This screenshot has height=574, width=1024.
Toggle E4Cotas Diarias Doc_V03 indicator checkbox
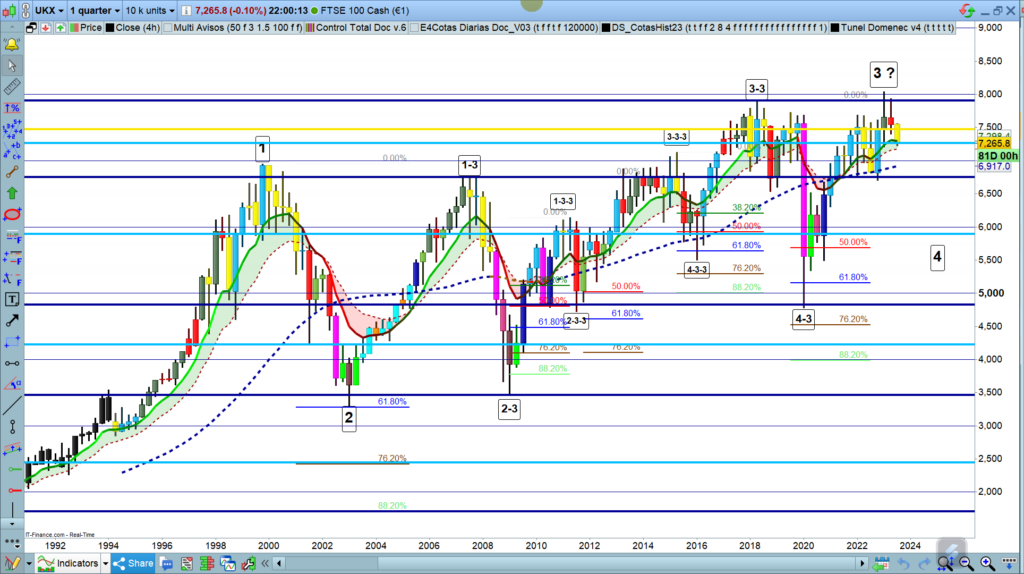[x=415, y=29]
